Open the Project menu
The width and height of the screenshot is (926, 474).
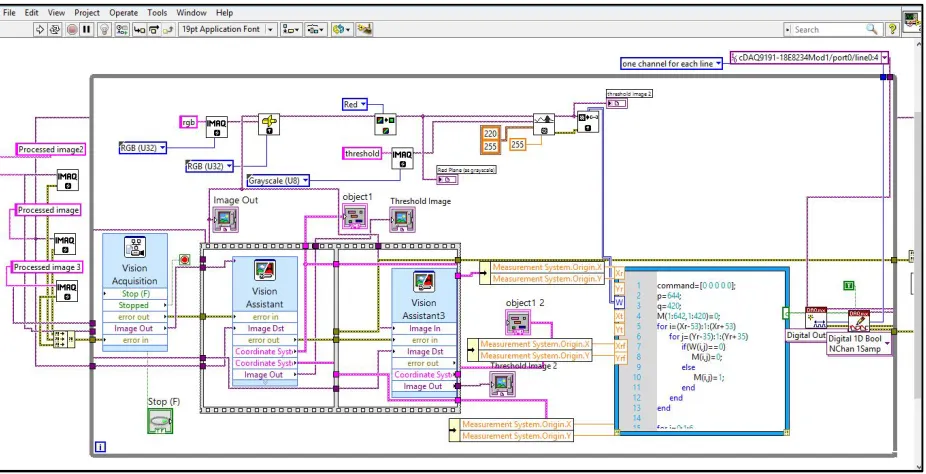[x=87, y=12]
